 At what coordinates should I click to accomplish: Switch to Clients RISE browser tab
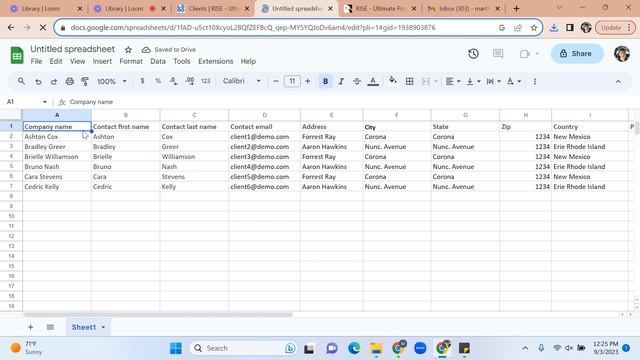pyautogui.click(x=213, y=9)
